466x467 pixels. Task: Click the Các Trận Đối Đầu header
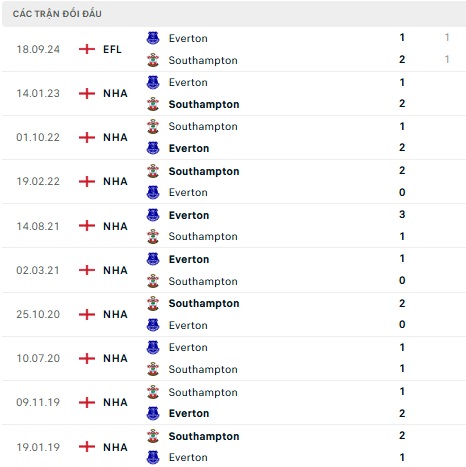click(x=57, y=14)
